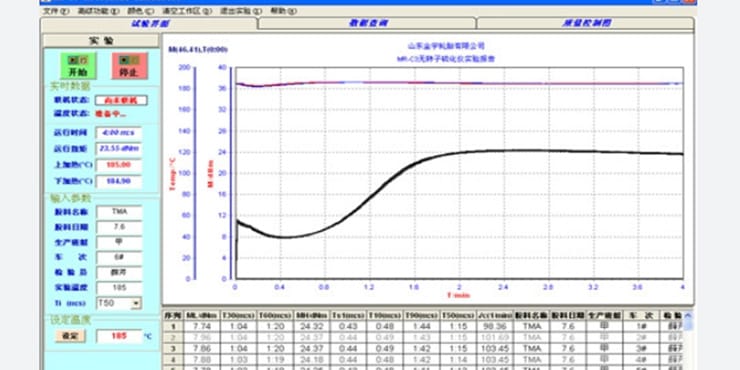Open the Ti (m:s) T50 dropdown
This screenshot has height=370, width=740.
tap(136, 303)
